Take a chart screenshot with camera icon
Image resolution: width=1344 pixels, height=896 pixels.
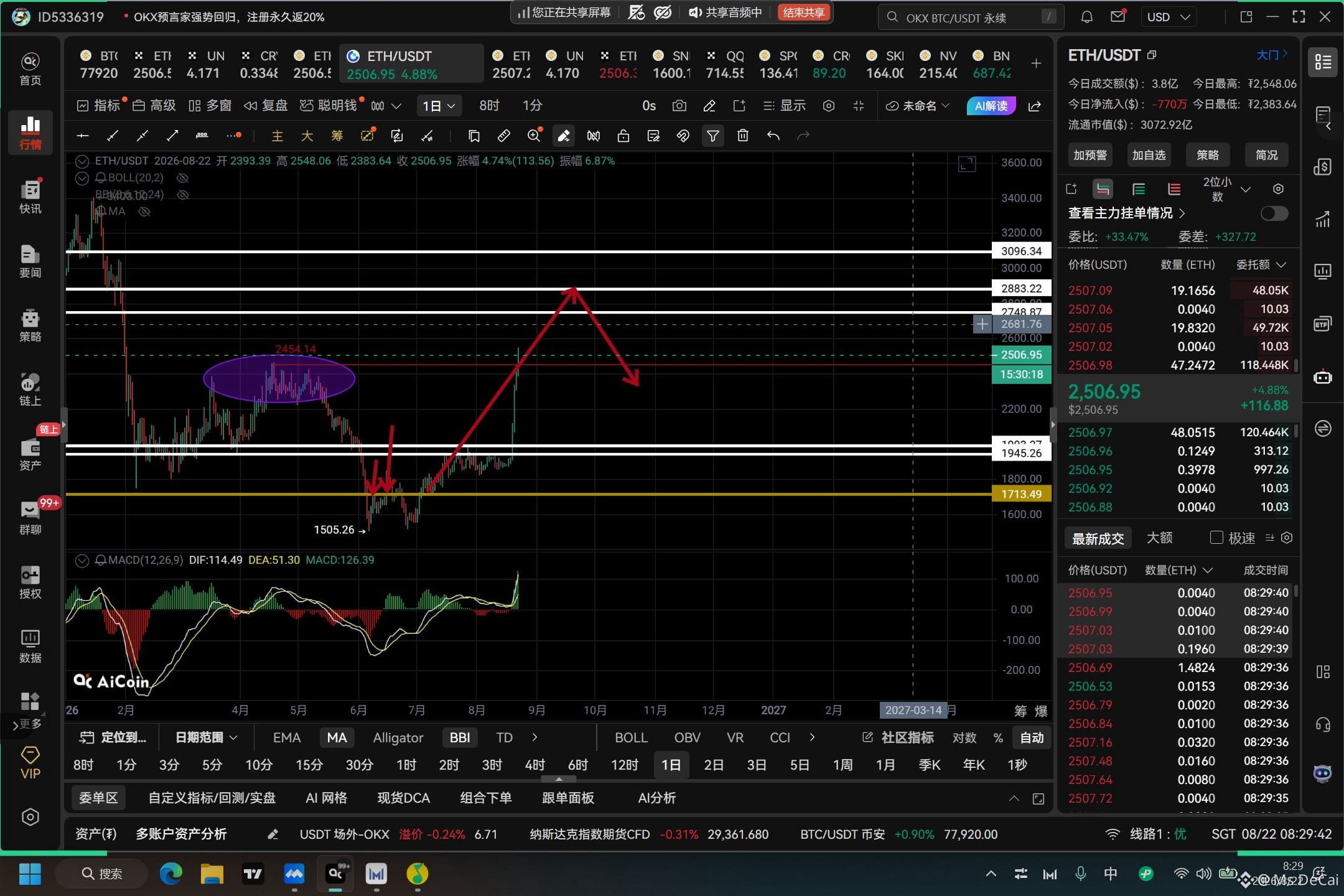[x=679, y=106]
